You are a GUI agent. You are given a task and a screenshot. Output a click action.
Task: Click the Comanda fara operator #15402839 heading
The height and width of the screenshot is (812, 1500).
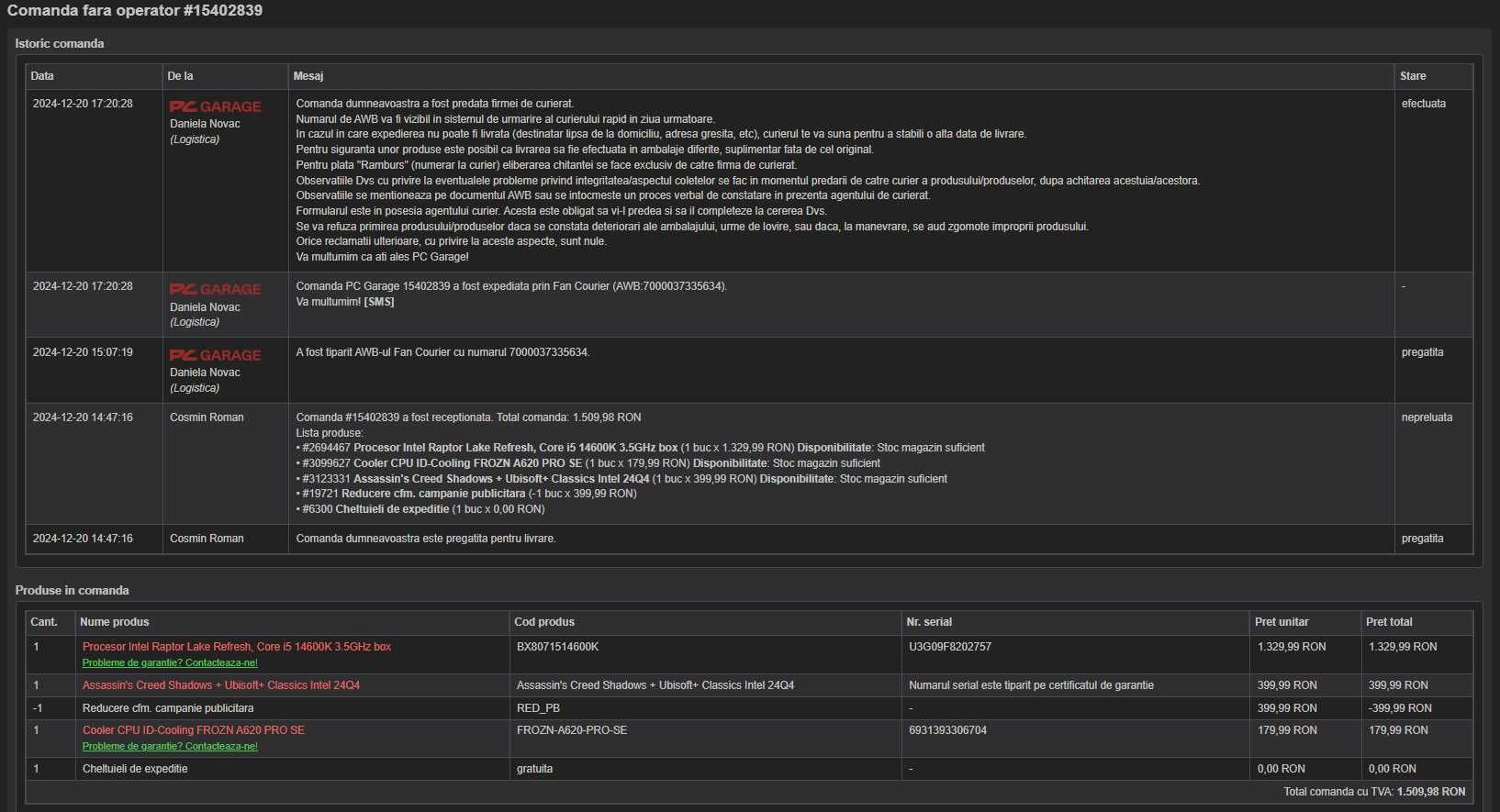pyautogui.click(x=135, y=11)
